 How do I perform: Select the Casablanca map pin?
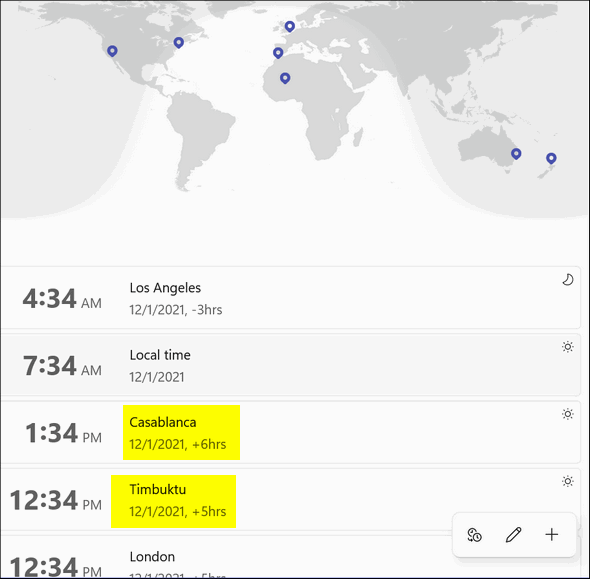(x=278, y=53)
